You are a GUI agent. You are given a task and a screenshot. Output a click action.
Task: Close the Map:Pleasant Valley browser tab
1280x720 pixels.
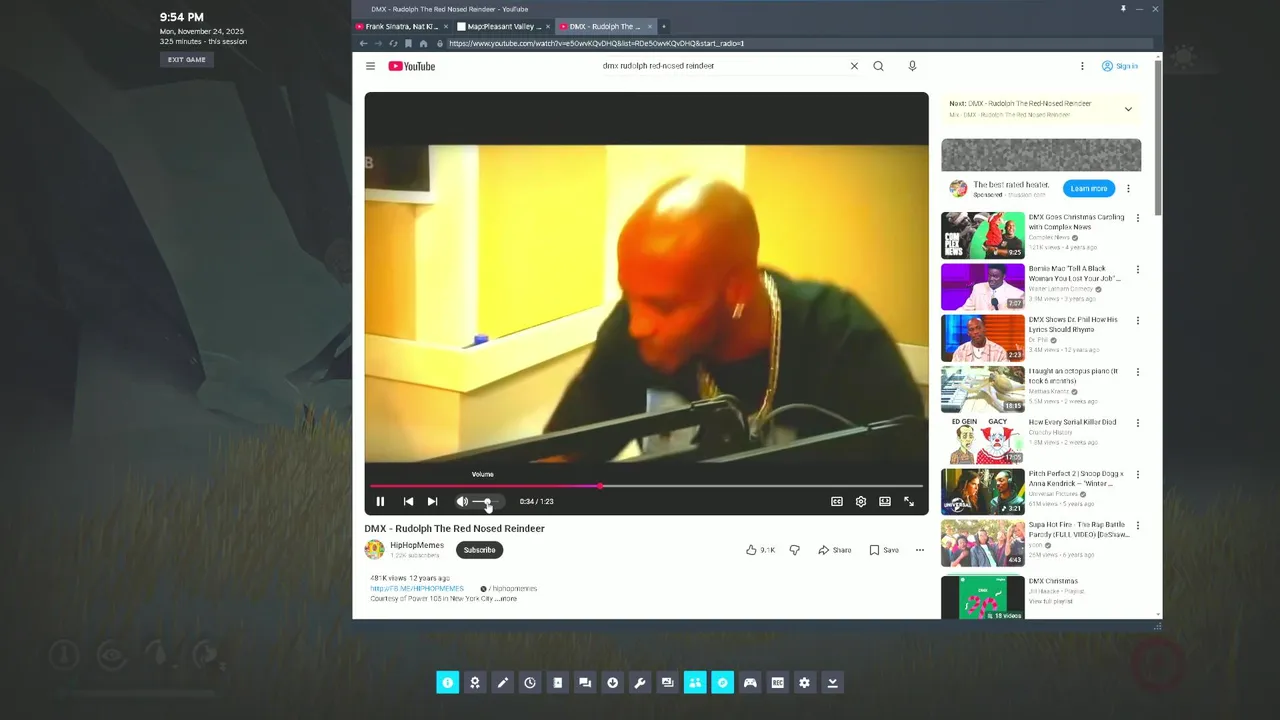(x=548, y=27)
